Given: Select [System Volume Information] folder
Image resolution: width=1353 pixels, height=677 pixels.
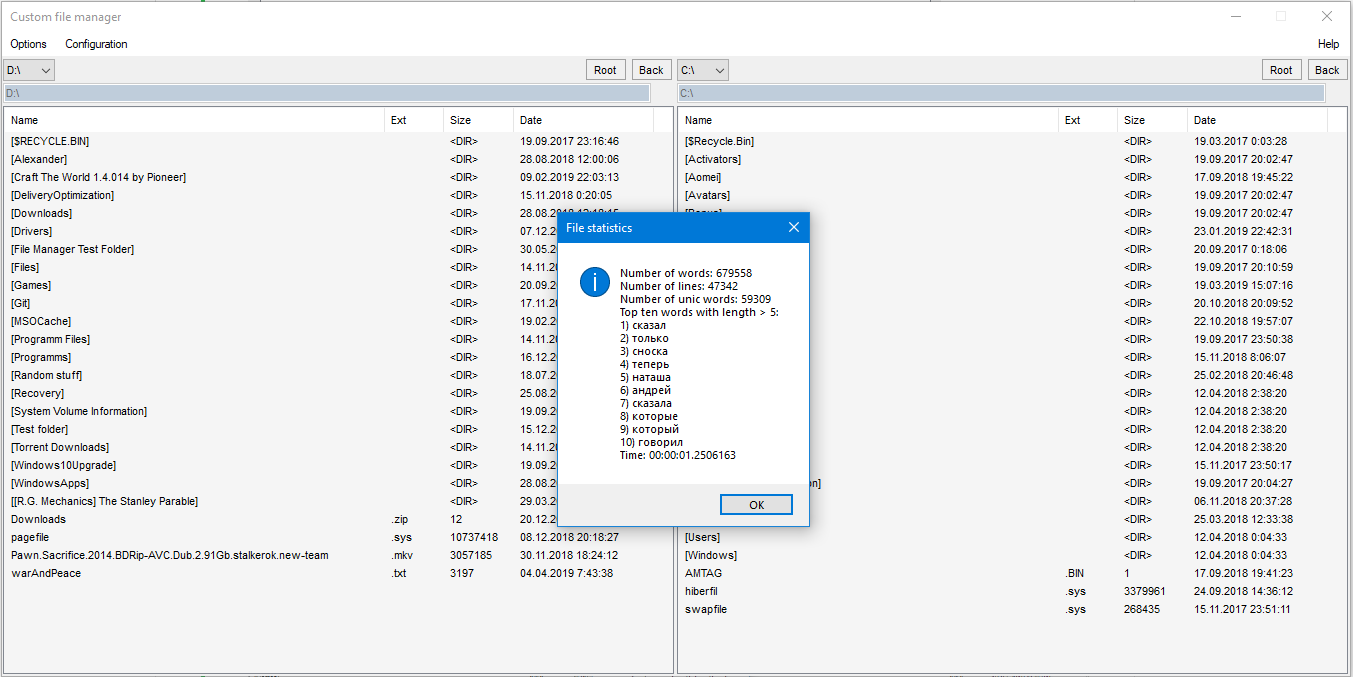Looking at the screenshot, I should pos(79,412).
